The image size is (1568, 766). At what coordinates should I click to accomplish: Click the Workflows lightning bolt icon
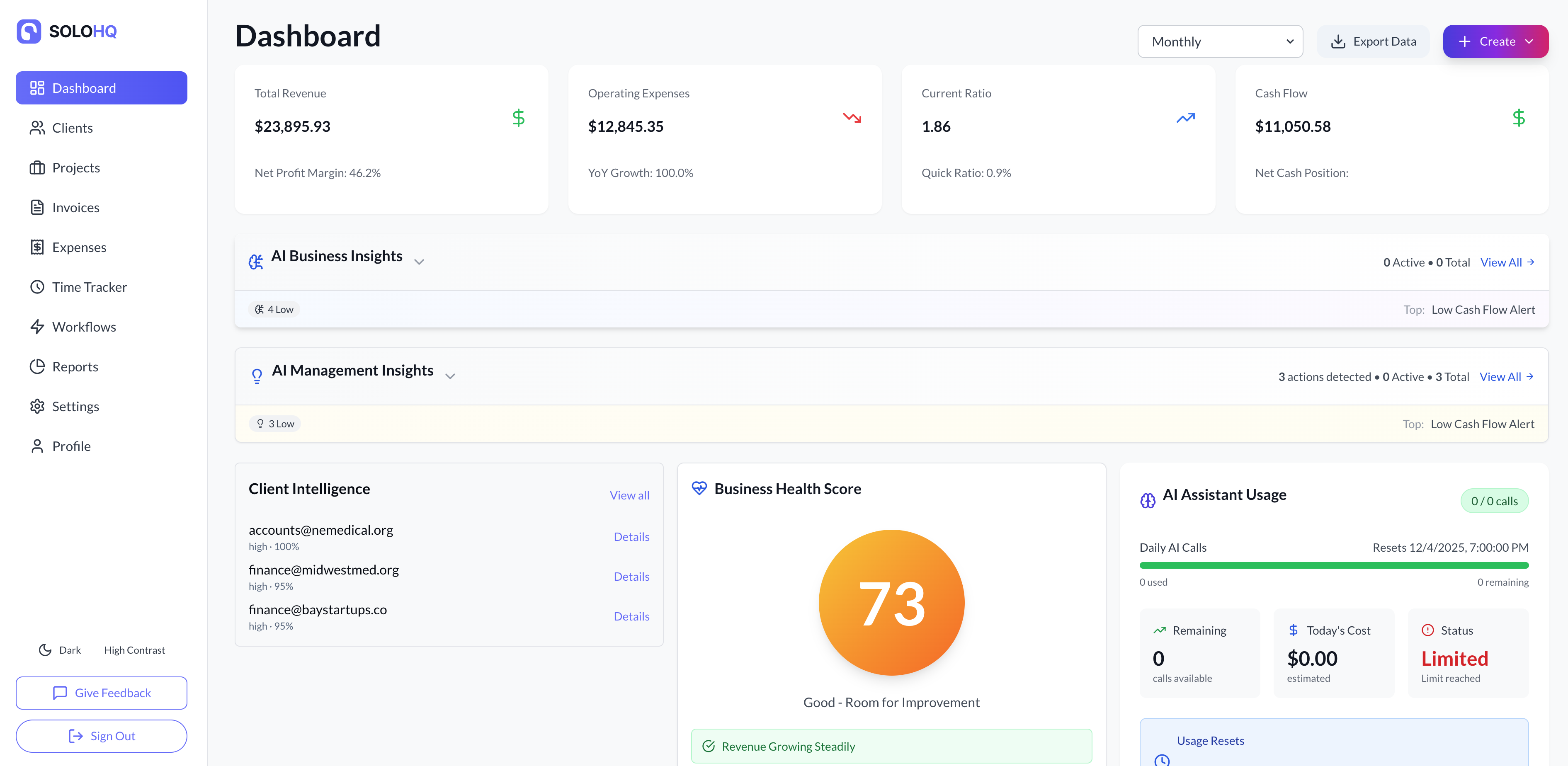pos(37,327)
